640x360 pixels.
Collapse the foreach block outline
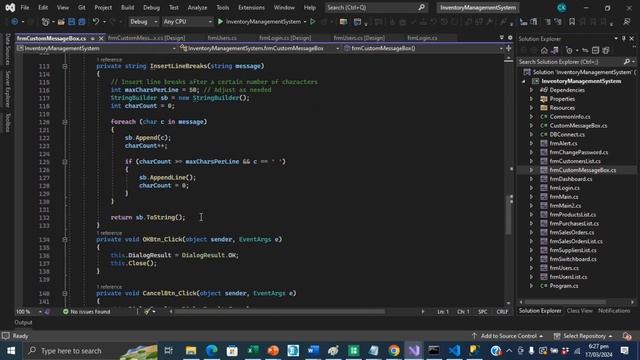pos(64,122)
